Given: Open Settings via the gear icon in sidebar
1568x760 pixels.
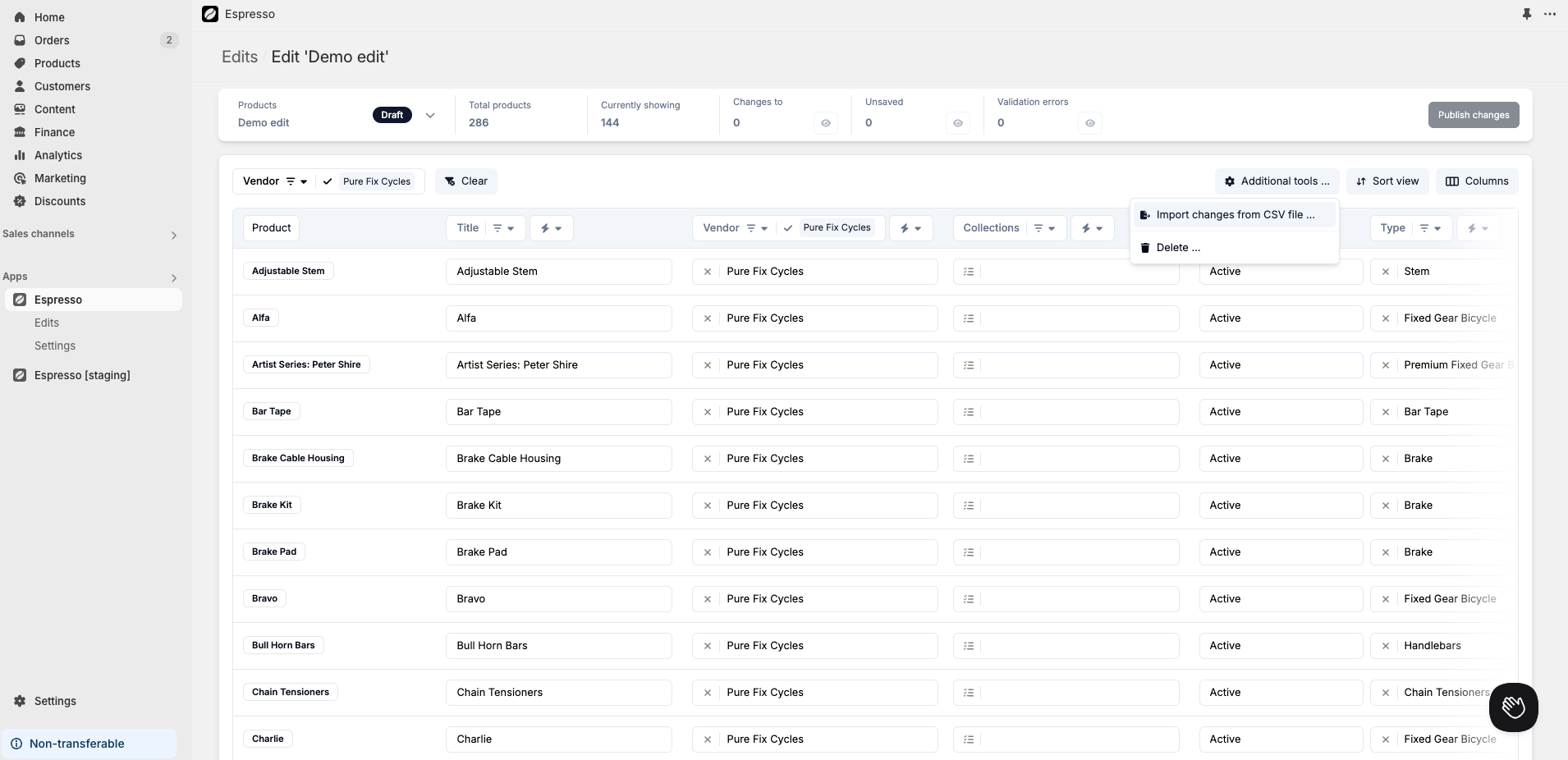Looking at the screenshot, I should (20, 701).
